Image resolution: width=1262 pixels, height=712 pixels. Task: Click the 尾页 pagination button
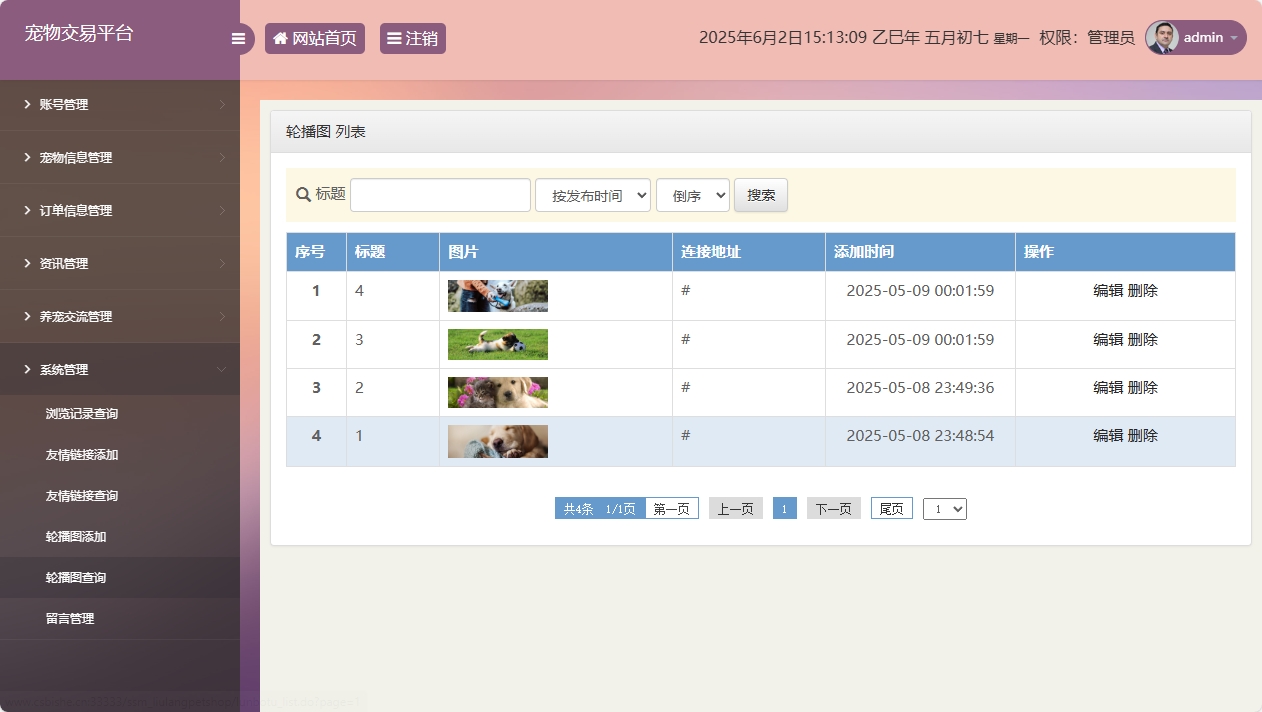(x=892, y=509)
